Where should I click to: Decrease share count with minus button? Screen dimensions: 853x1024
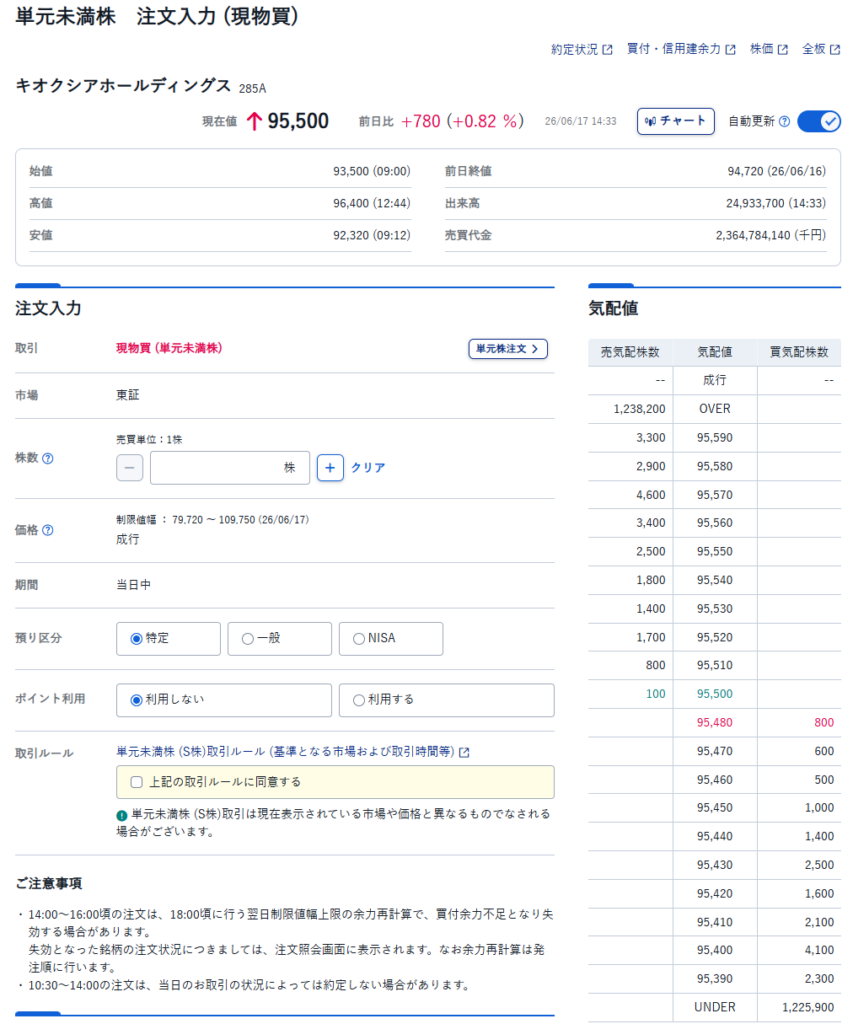[129, 468]
